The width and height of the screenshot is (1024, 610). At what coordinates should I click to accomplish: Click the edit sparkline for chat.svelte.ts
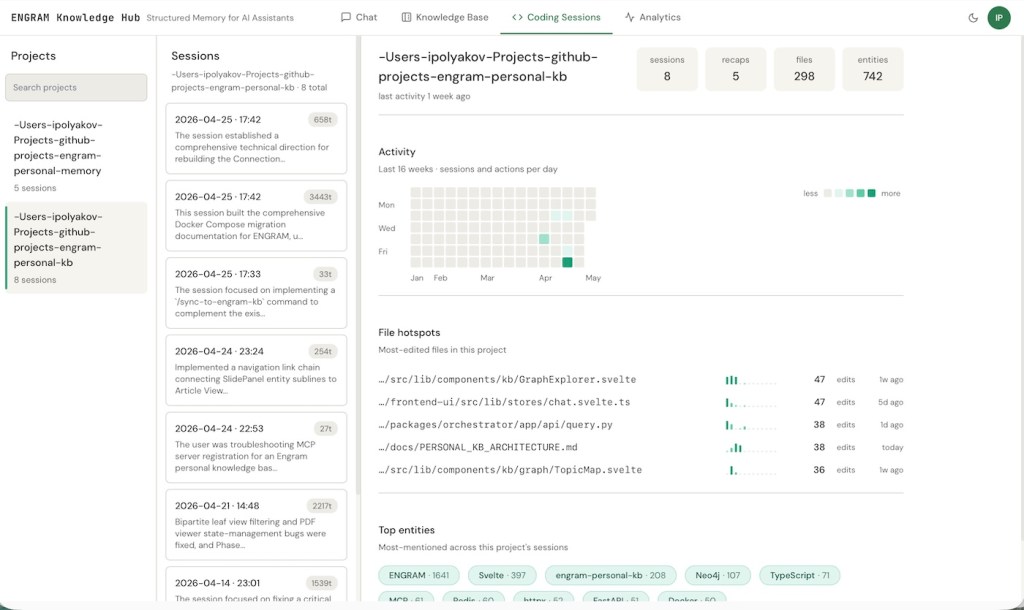click(x=751, y=402)
